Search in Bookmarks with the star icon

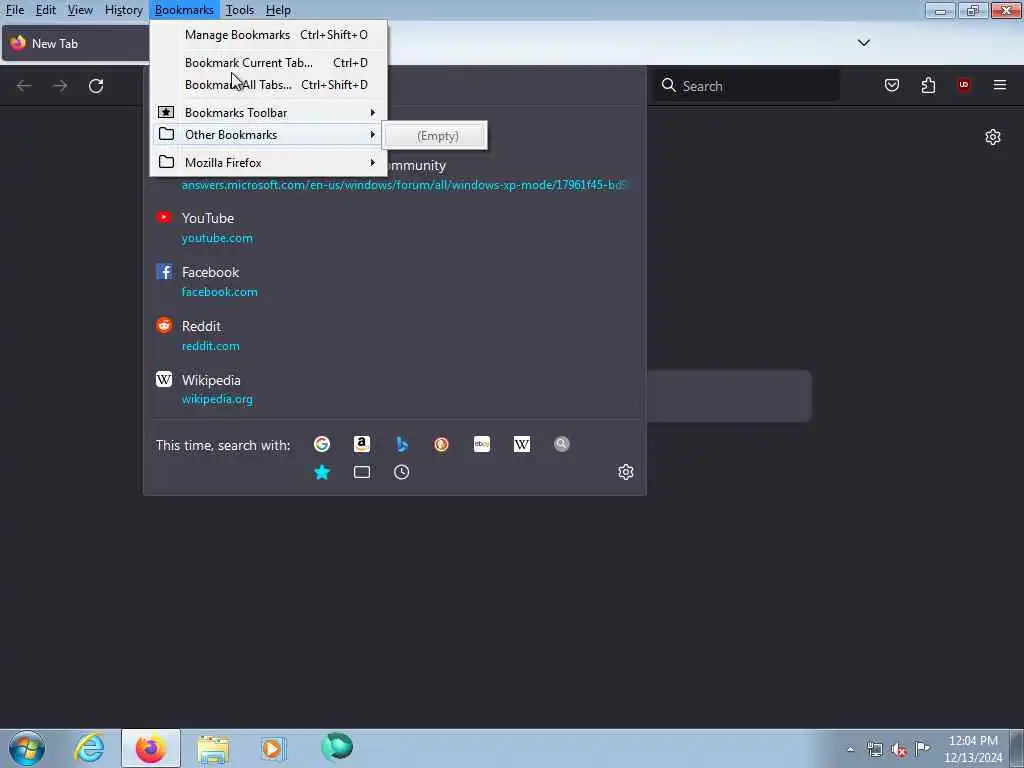click(x=322, y=472)
